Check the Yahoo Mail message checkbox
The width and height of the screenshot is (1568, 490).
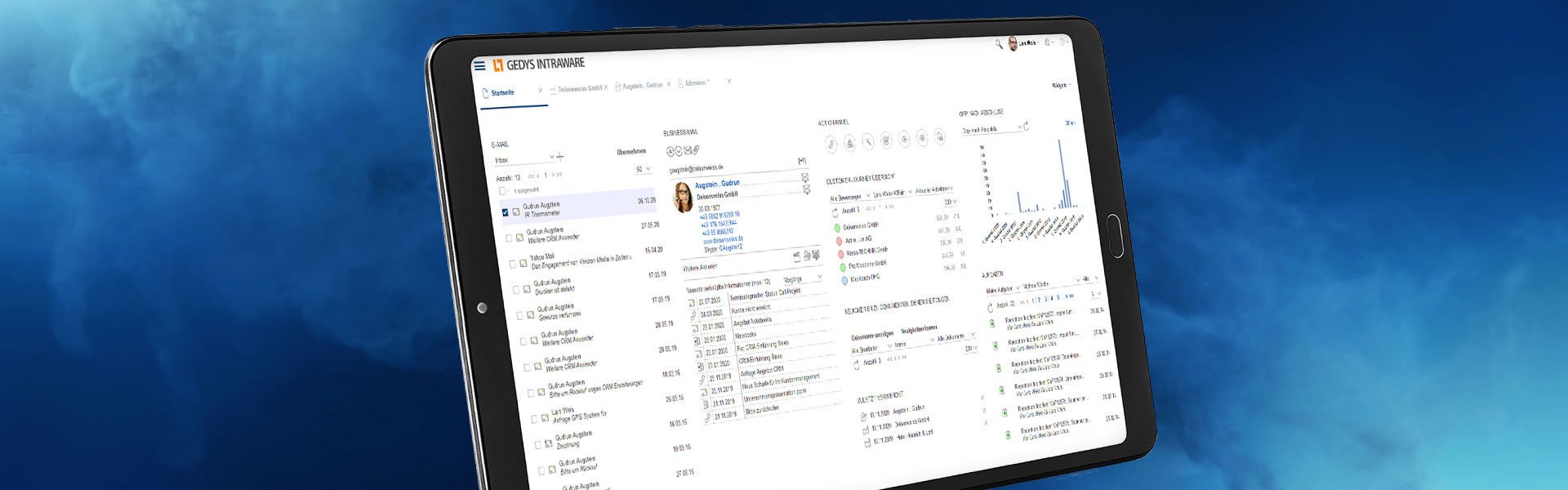[512, 264]
